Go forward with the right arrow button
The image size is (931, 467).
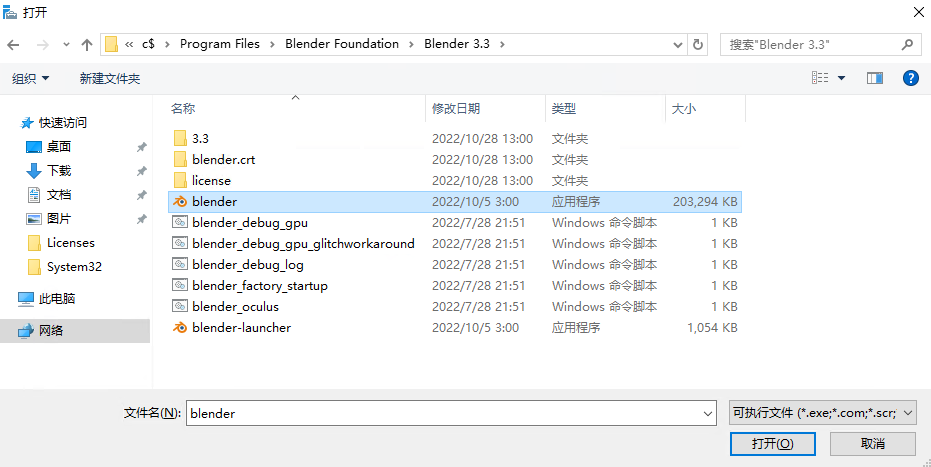(43, 45)
